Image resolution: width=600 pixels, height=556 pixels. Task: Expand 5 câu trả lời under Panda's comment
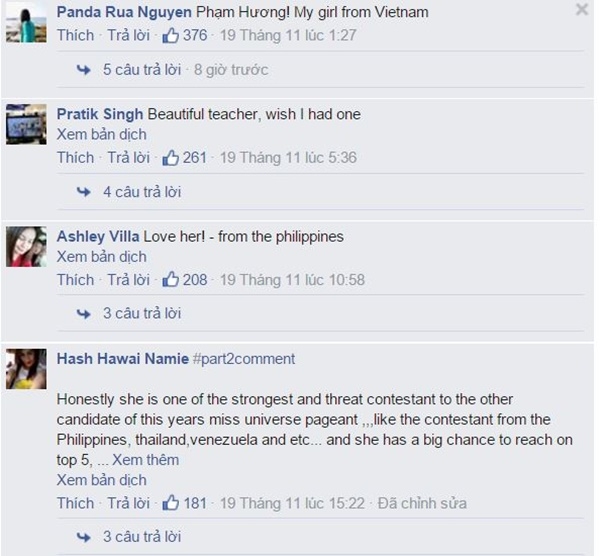click(142, 70)
